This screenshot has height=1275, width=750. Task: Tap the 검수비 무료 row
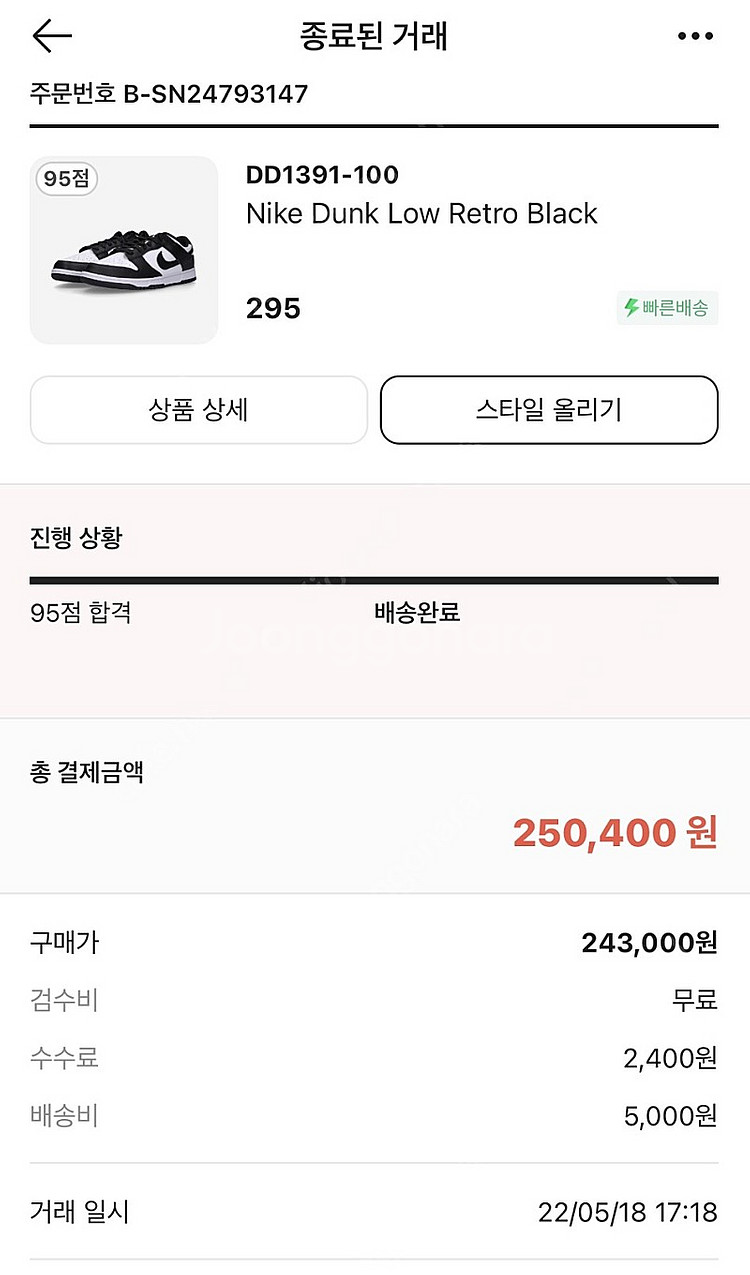(374, 999)
